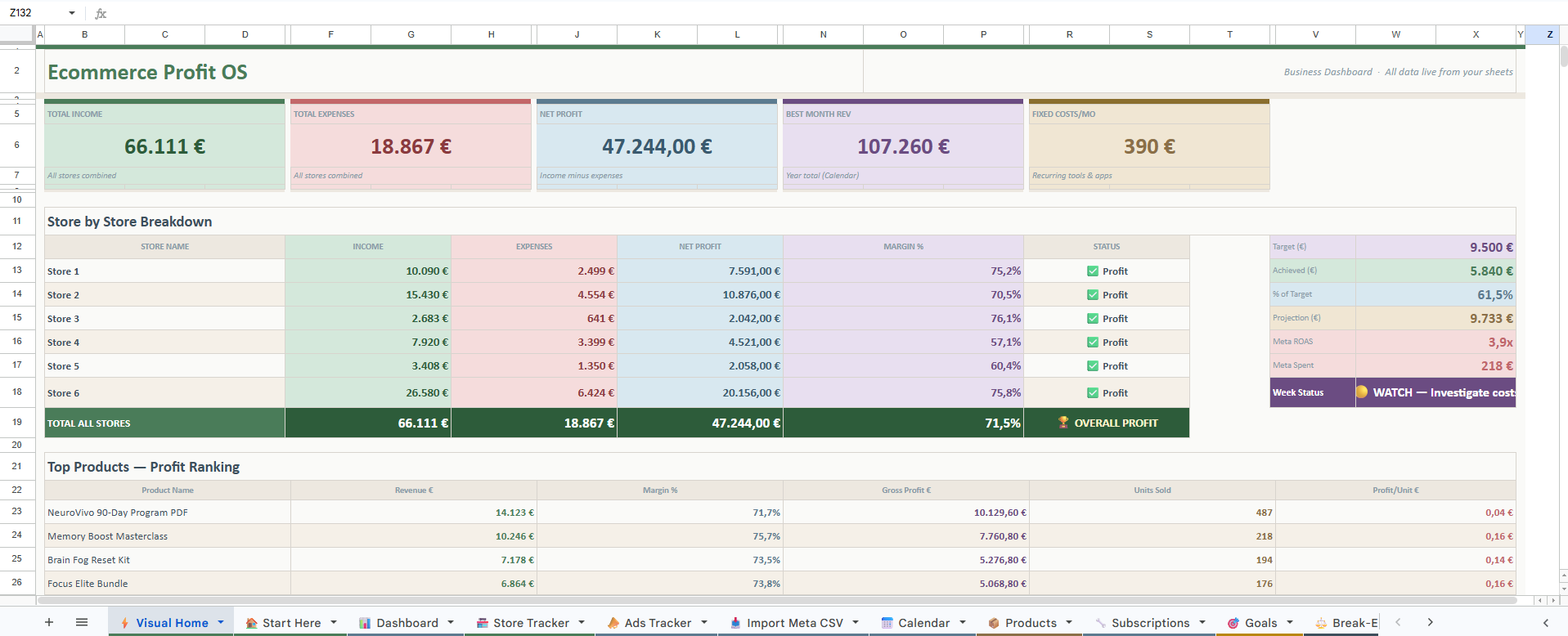Click the yellow circle in Week Status

point(1362,392)
